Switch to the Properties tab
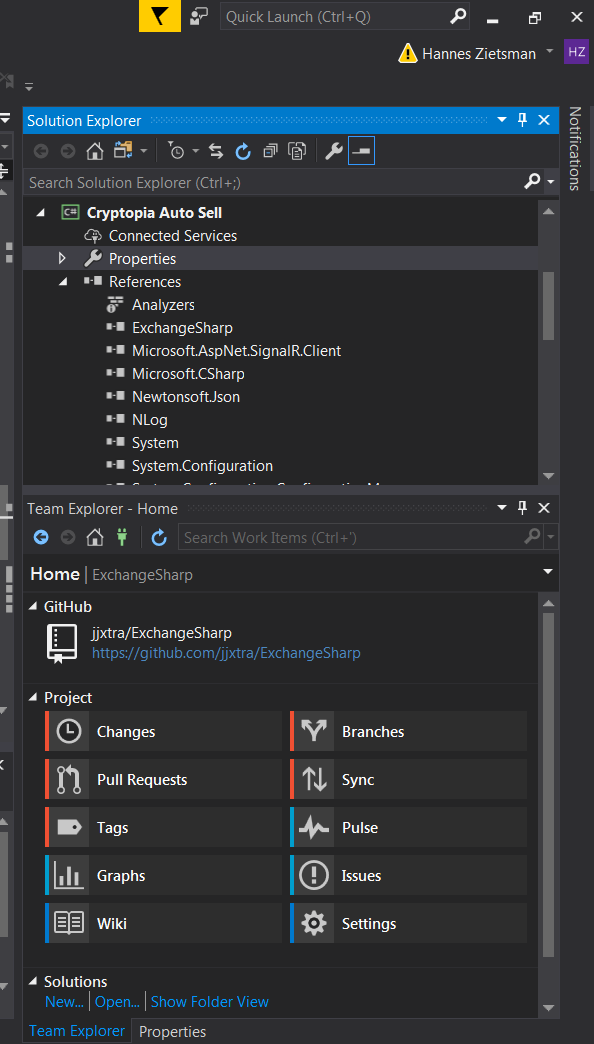The width and height of the screenshot is (594, 1044). 171,1031
